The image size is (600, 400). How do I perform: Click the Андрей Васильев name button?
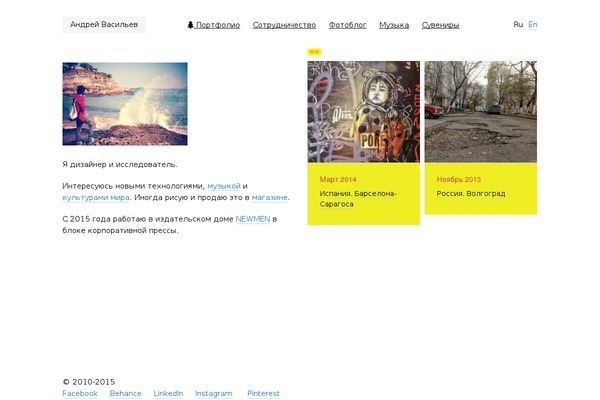click(x=104, y=24)
